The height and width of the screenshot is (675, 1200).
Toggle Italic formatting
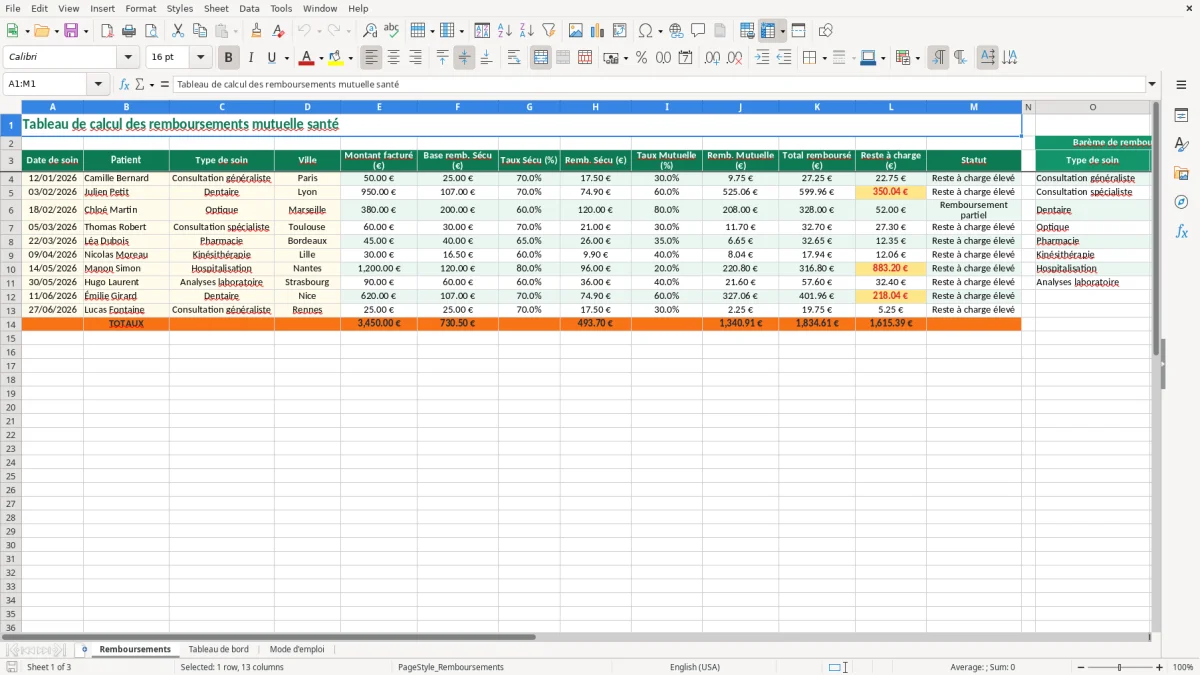(x=251, y=58)
